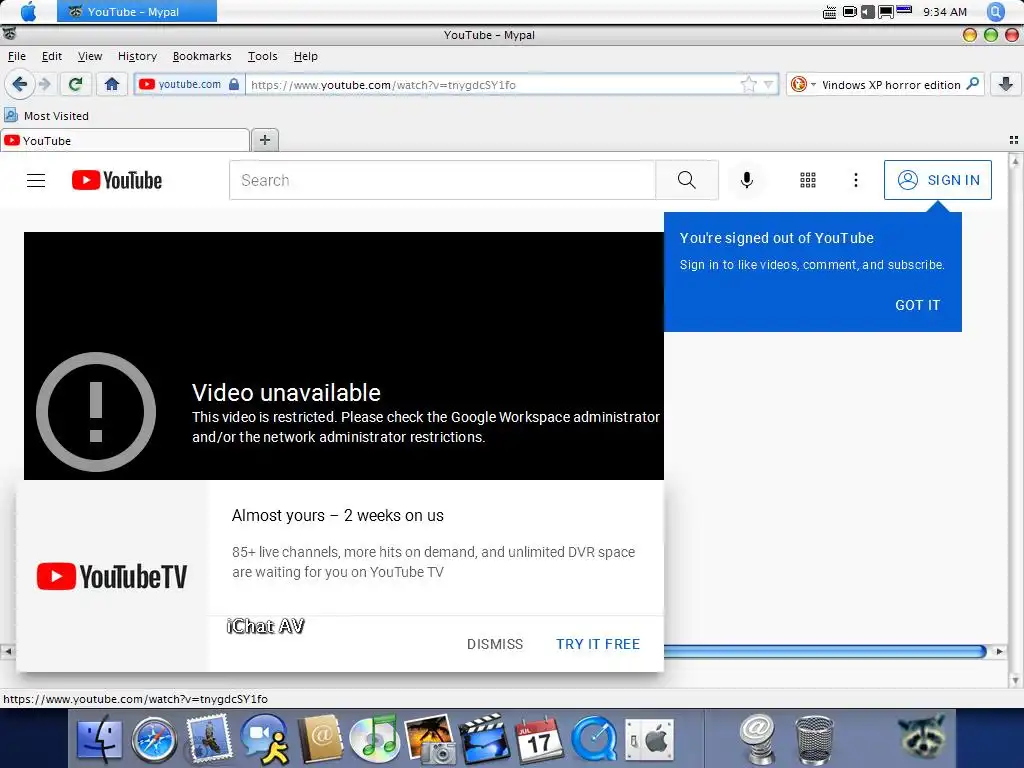Screen dimensions: 1024x768
Task: Click the YouTube search field
Action: pyautogui.click(x=442, y=180)
